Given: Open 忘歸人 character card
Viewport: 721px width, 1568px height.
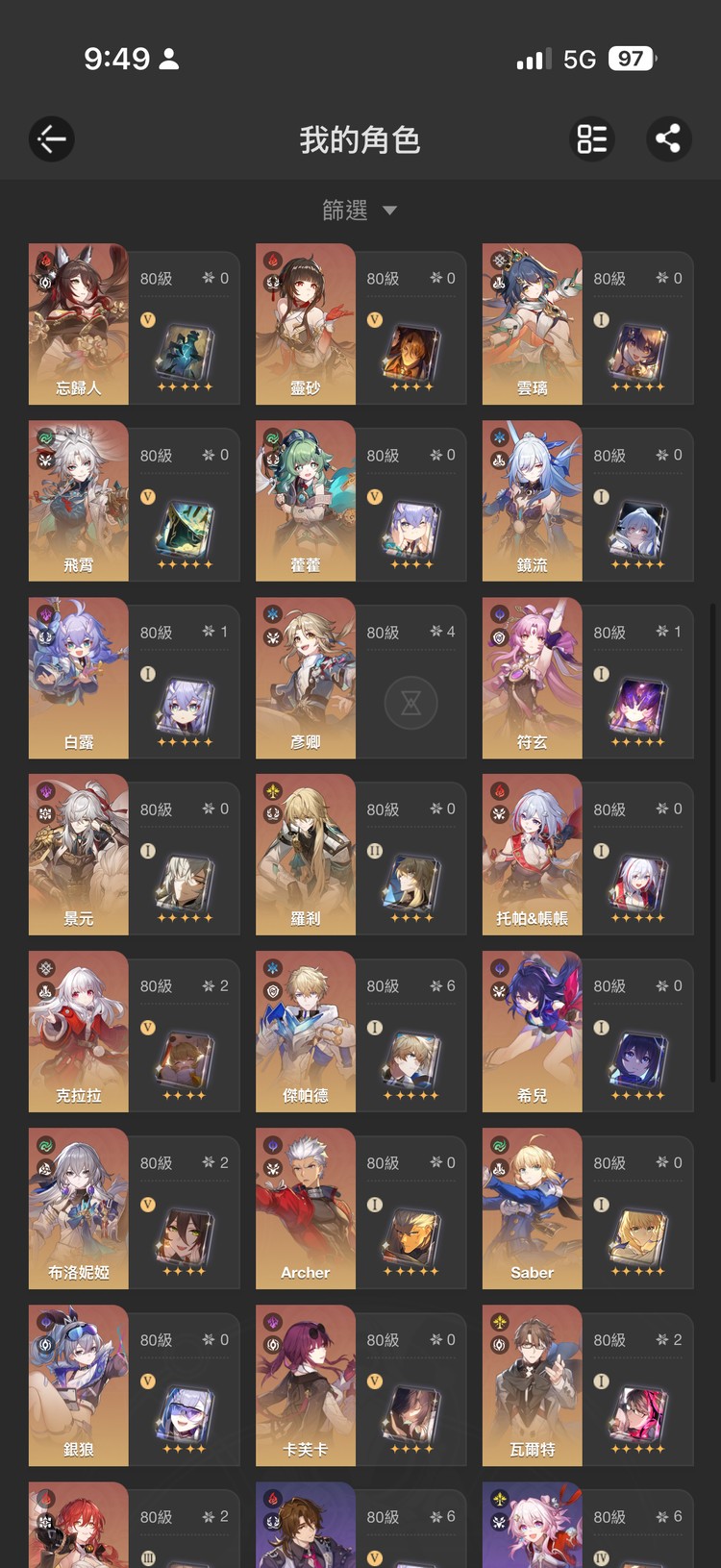Looking at the screenshot, I should click(x=135, y=324).
